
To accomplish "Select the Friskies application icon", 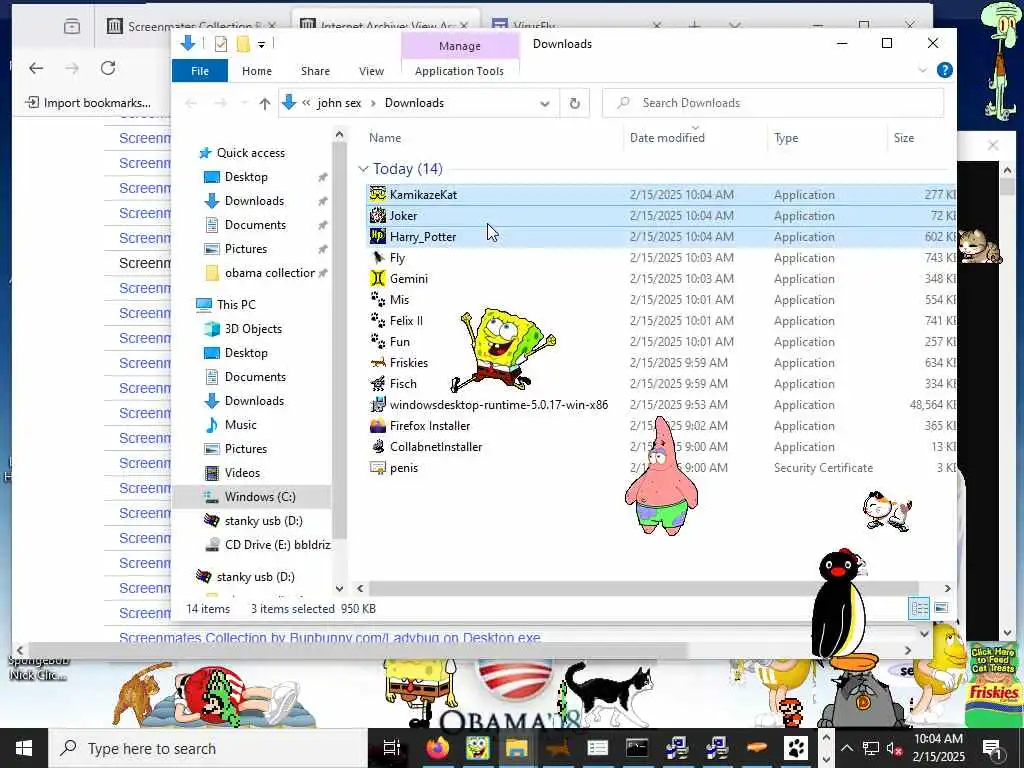I will tap(377, 362).
